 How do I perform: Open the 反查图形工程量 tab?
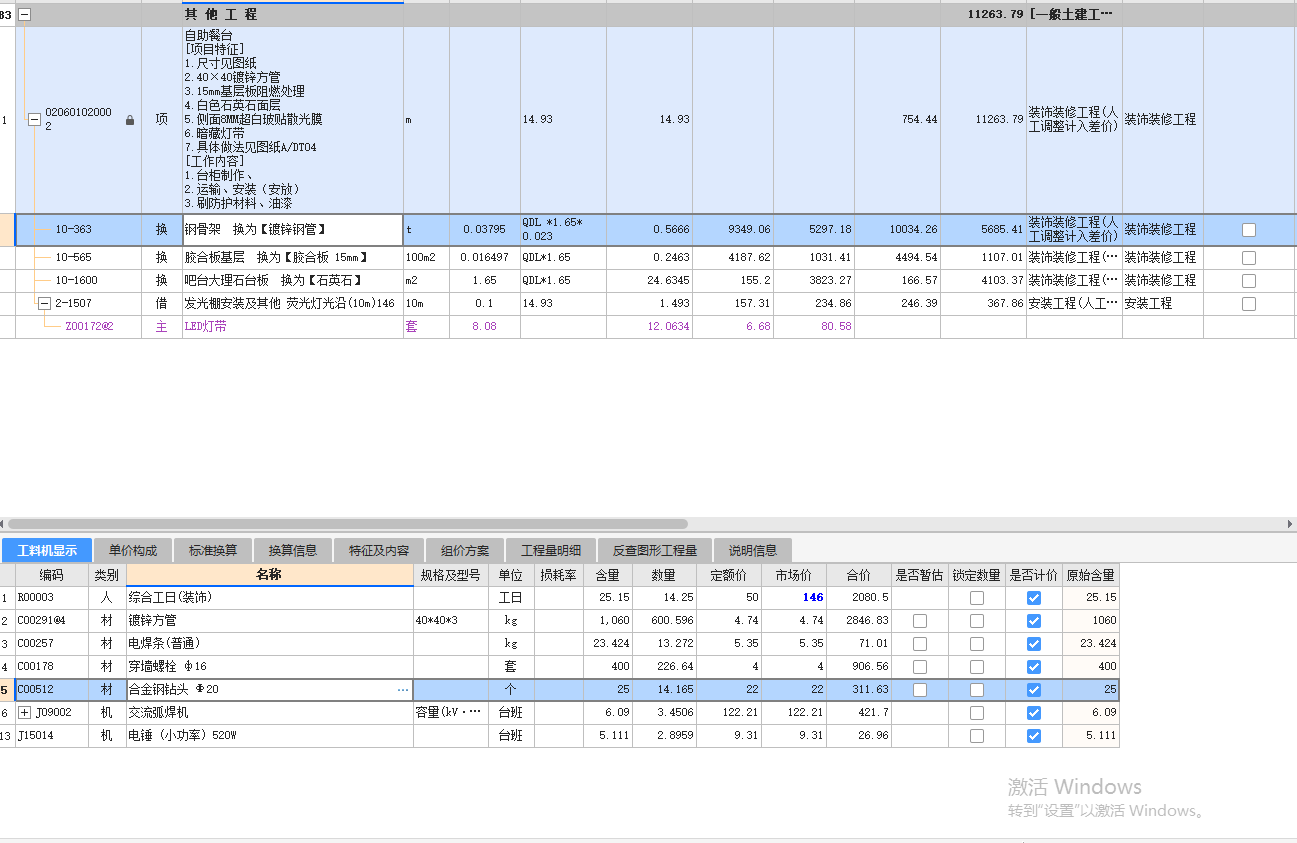(x=655, y=551)
